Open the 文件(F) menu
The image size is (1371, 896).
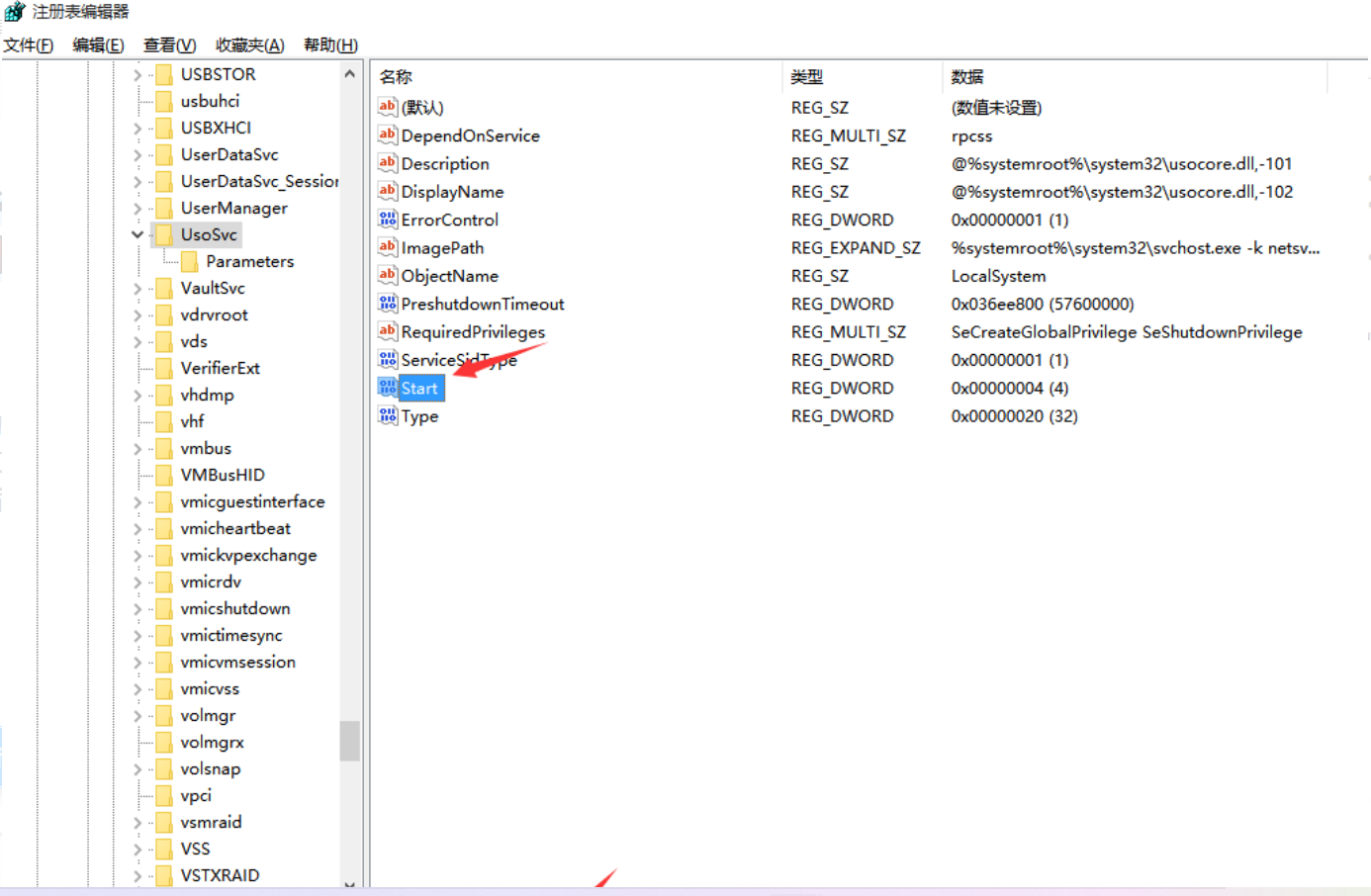click(28, 45)
